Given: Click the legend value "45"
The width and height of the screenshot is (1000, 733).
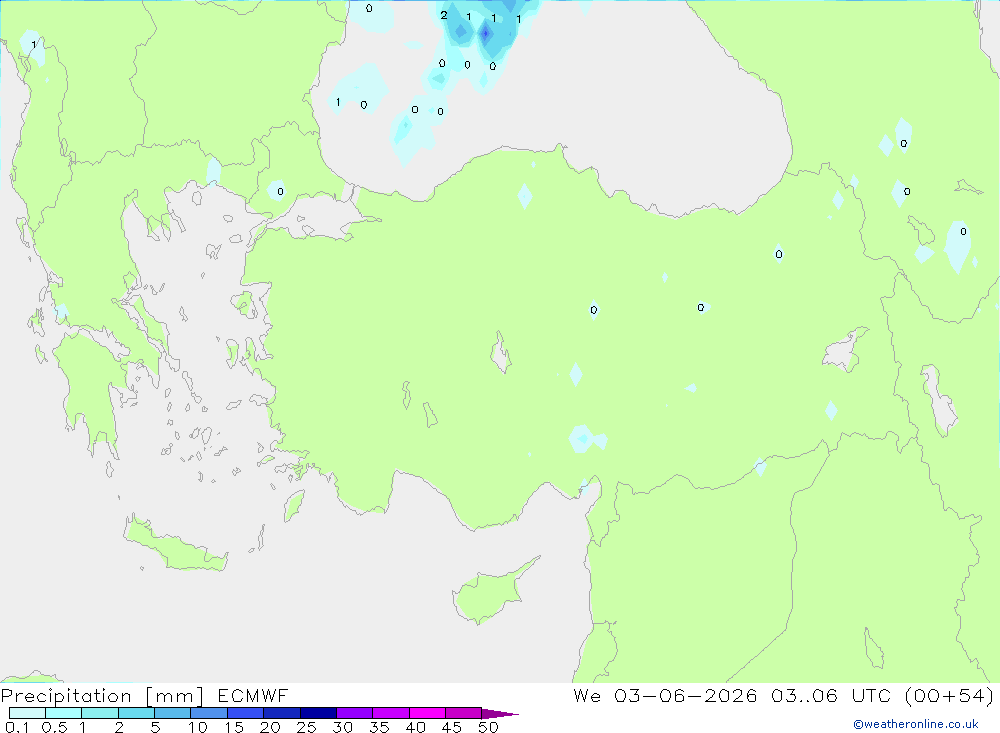Looking at the screenshot, I should coord(452,727).
